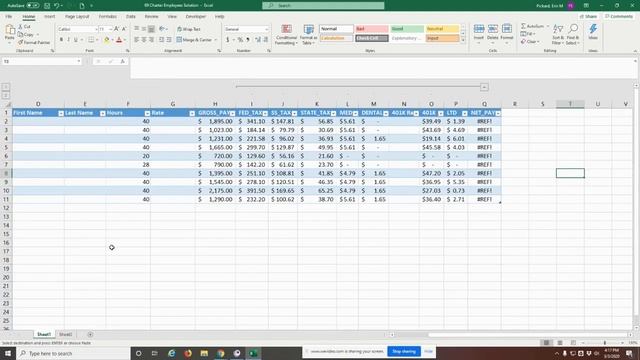Apply the Normal cell style

336,29
